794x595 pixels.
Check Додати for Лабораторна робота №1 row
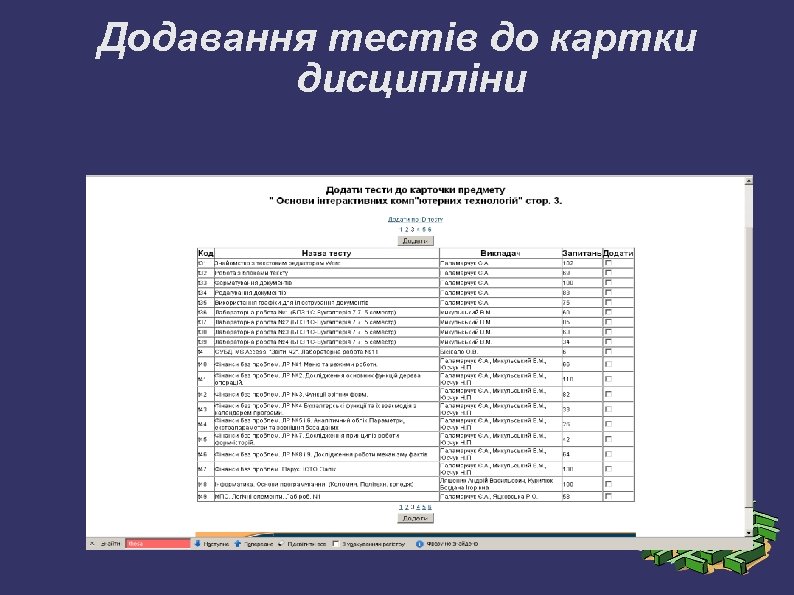(x=608, y=312)
